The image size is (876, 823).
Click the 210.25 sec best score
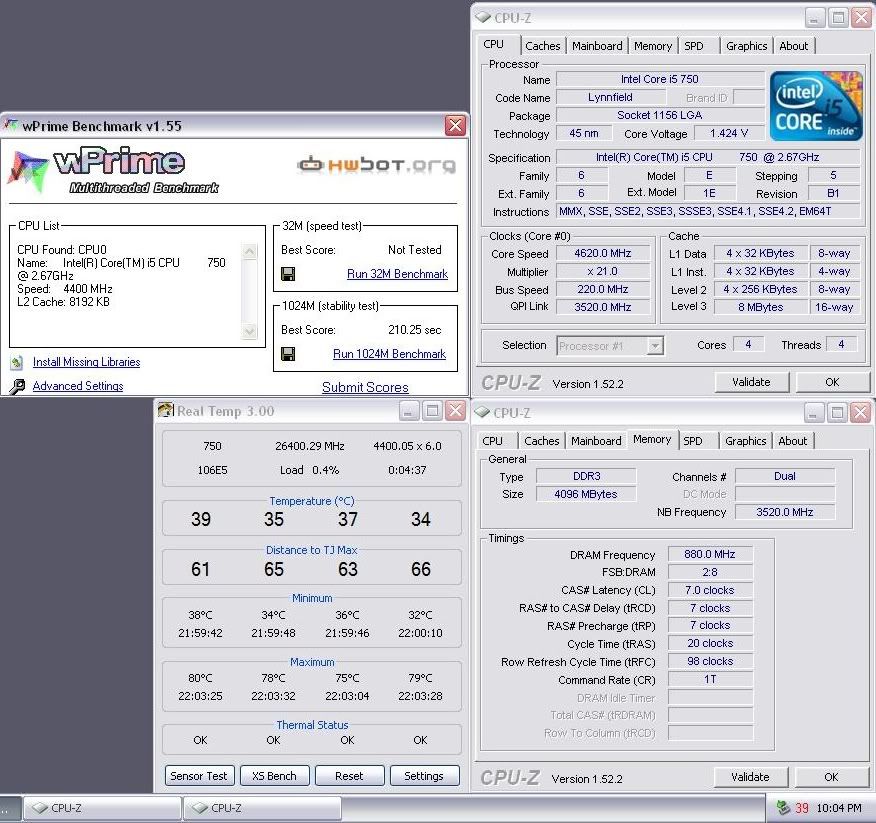coord(415,330)
